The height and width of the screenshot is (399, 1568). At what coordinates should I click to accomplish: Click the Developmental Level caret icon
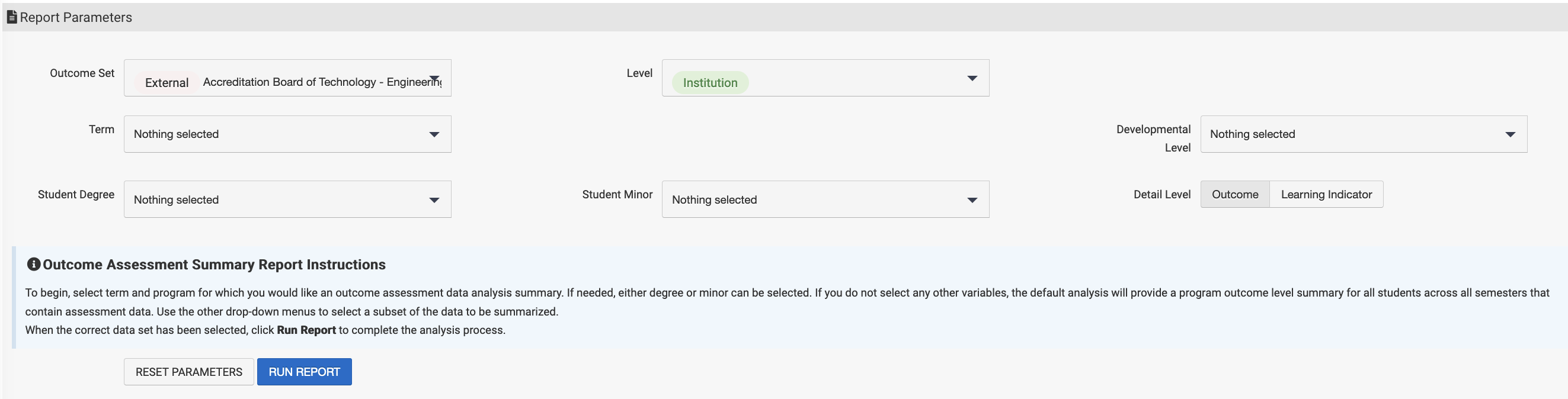coord(1510,134)
